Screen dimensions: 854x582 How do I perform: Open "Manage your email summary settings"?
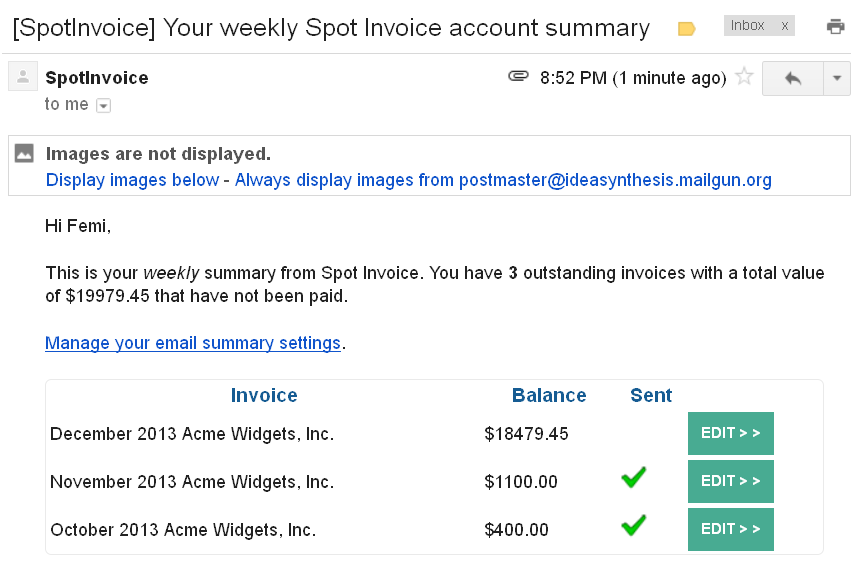click(x=193, y=343)
